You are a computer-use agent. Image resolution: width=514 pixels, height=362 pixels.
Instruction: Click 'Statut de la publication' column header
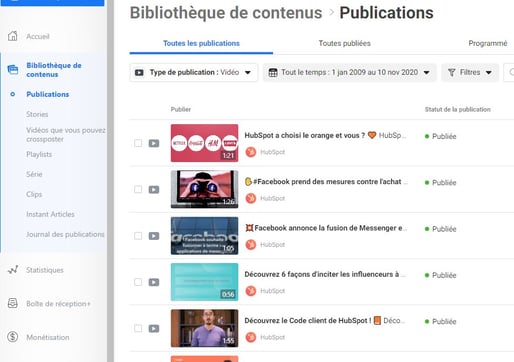pos(457,109)
